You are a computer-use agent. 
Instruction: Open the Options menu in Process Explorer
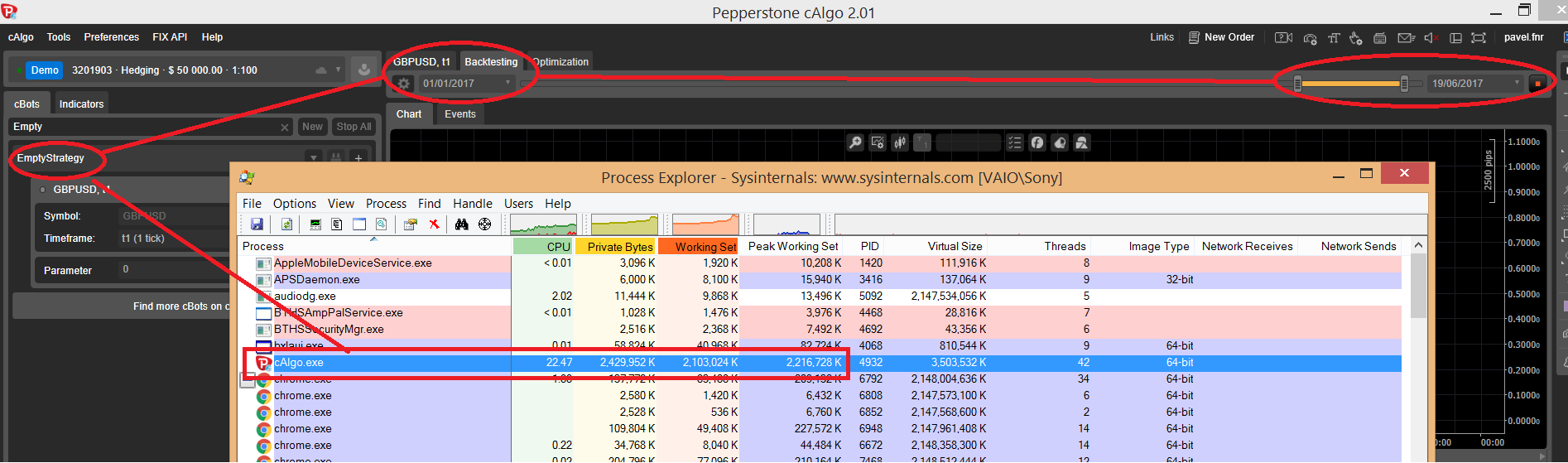click(x=295, y=204)
